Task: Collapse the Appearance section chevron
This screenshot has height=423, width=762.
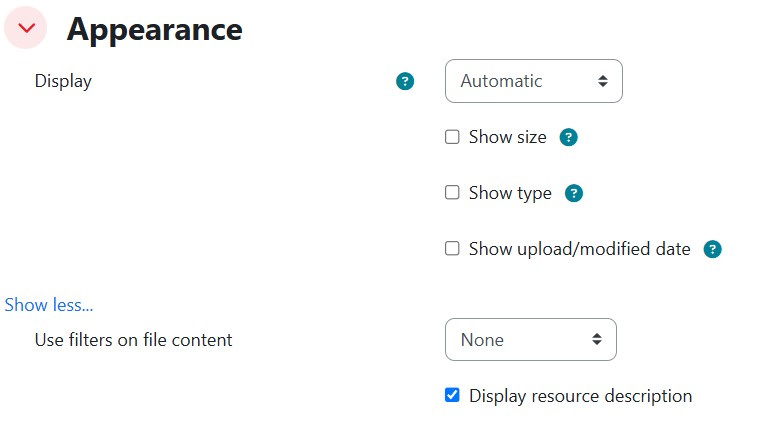Action: (26, 29)
